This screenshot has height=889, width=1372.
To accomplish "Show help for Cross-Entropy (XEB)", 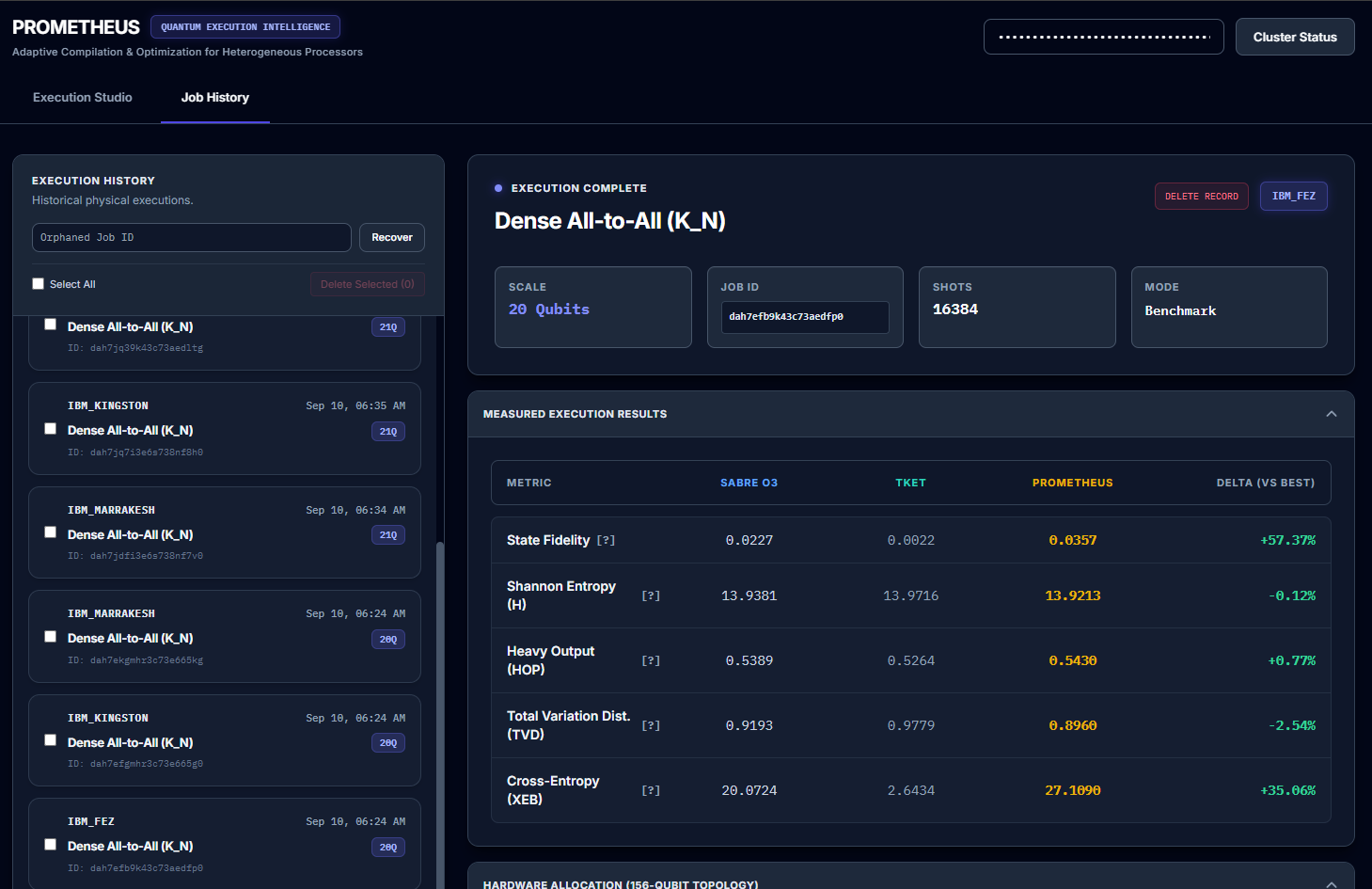I will click(651, 790).
